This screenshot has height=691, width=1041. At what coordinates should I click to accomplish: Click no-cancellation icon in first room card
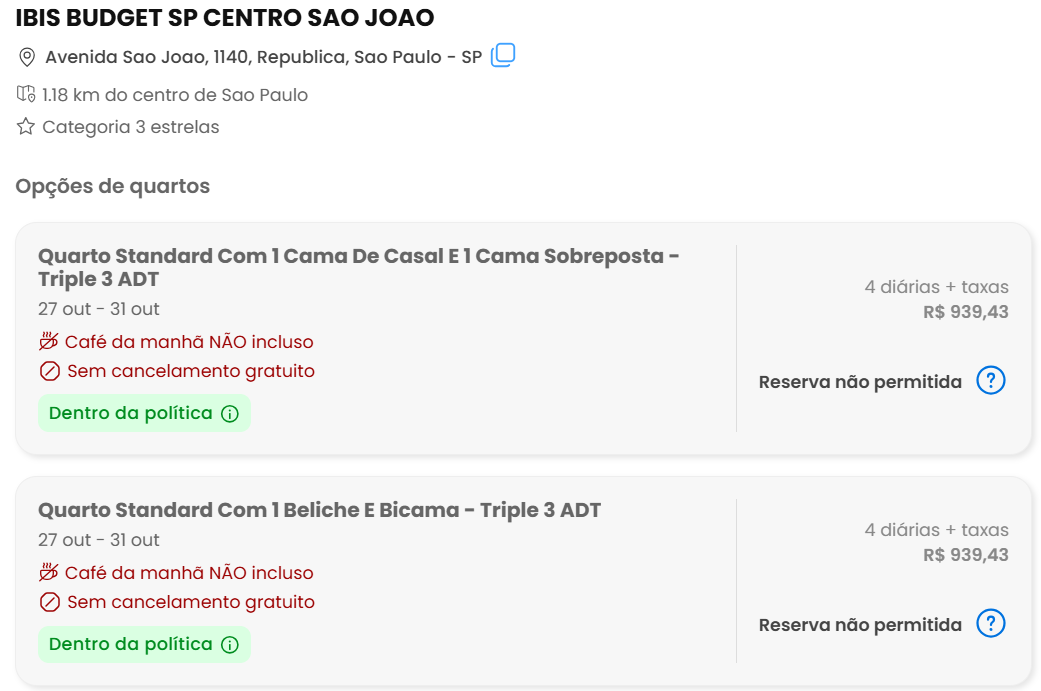pos(50,371)
